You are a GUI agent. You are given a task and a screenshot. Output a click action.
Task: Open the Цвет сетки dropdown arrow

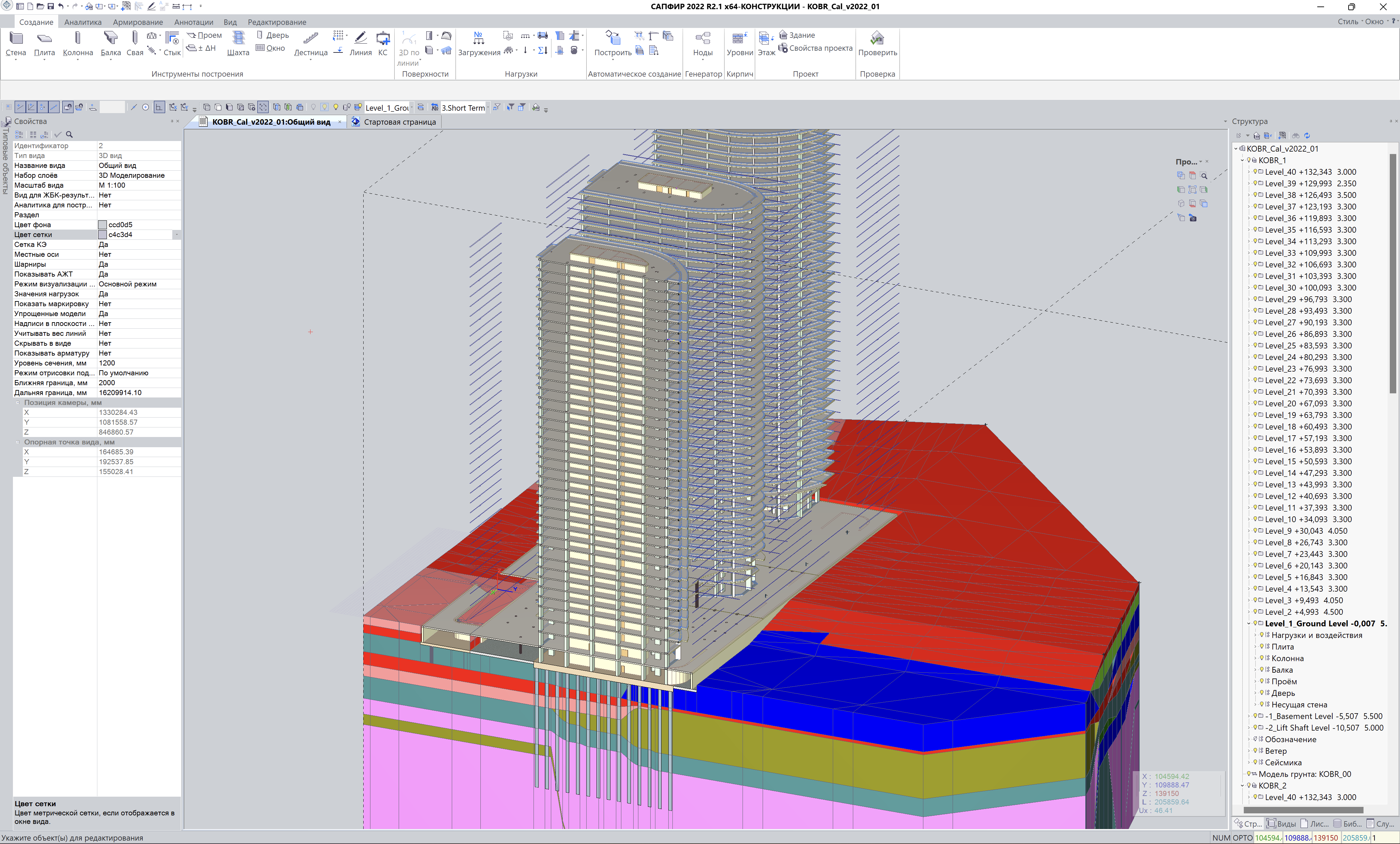click(x=176, y=235)
